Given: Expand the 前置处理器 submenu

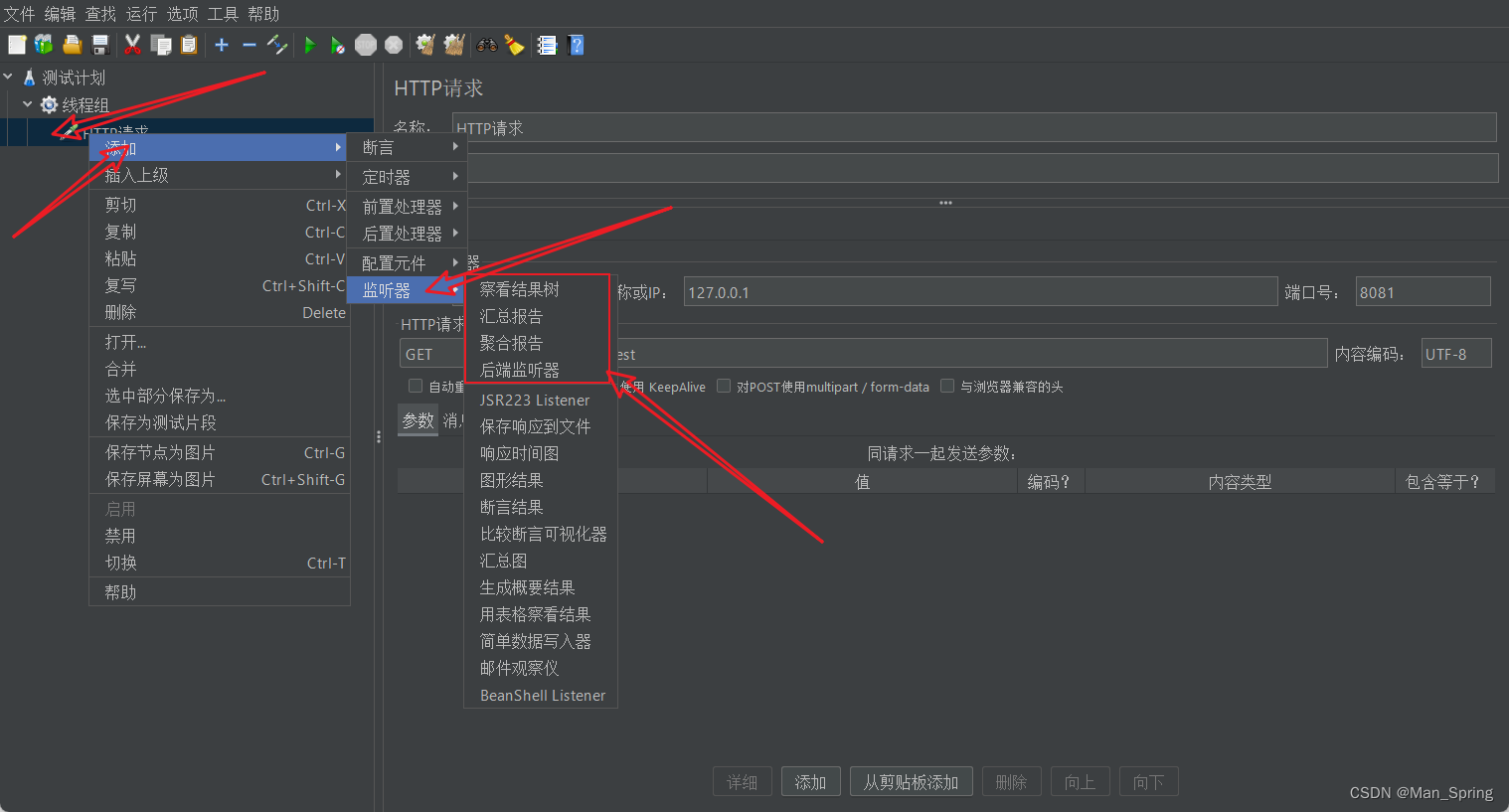Looking at the screenshot, I should (x=407, y=207).
